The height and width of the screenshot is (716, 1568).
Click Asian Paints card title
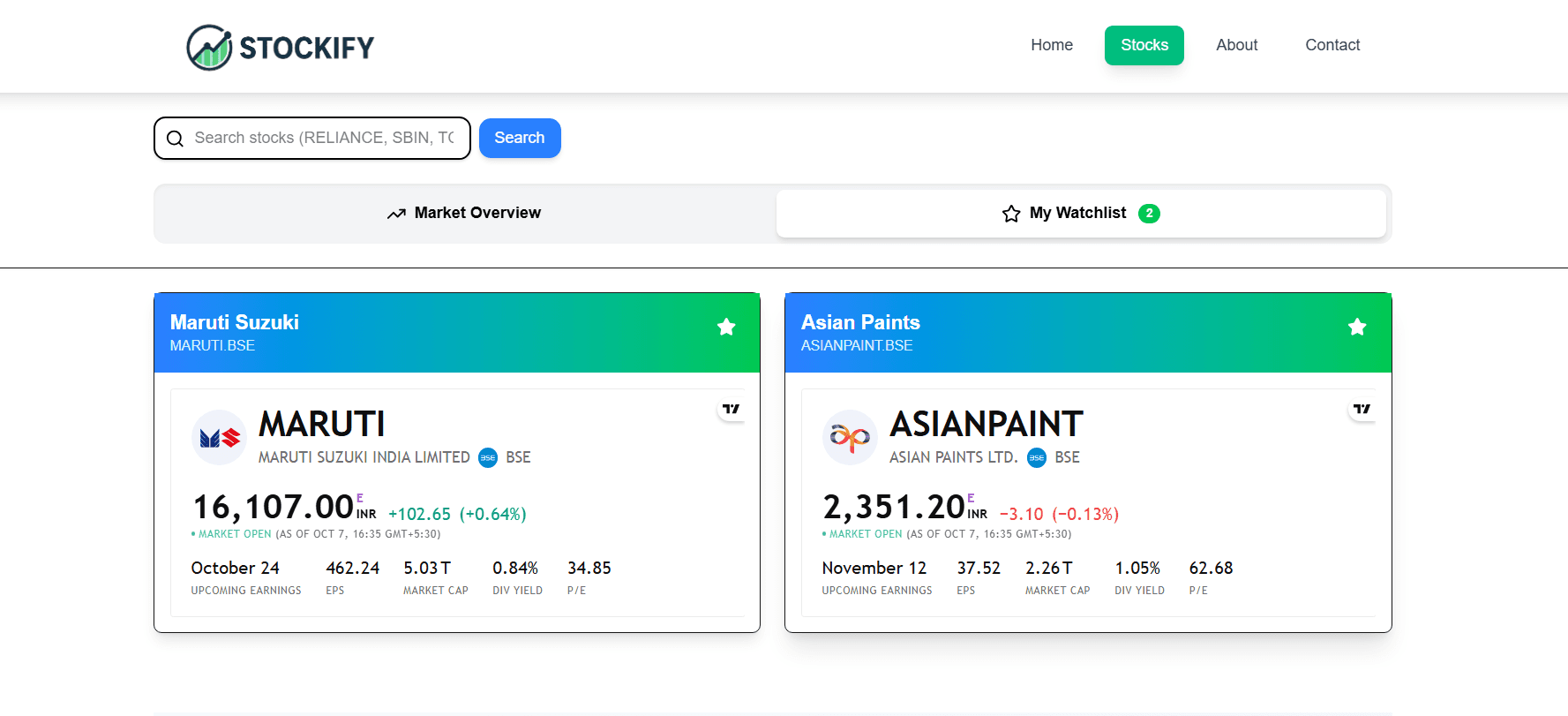[x=860, y=322]
